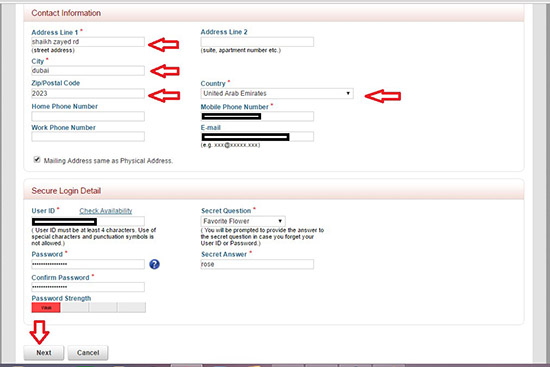
Task: Click the Password input field
Action: 88,264
